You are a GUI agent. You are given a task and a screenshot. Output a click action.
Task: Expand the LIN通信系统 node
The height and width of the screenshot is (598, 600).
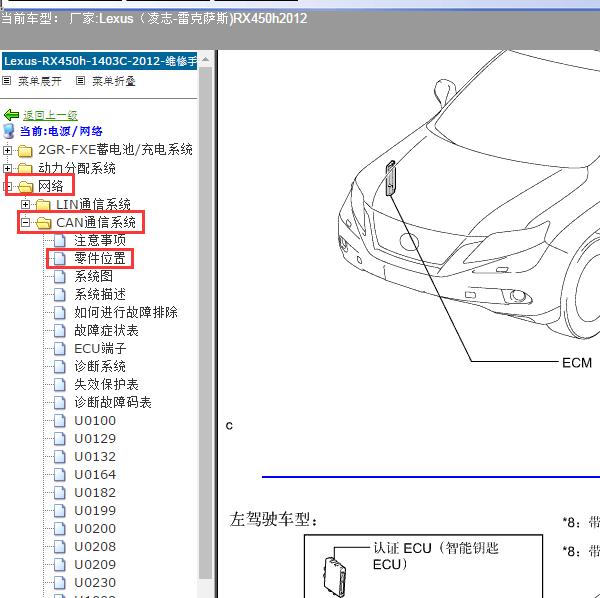click(x=25, y=204)
